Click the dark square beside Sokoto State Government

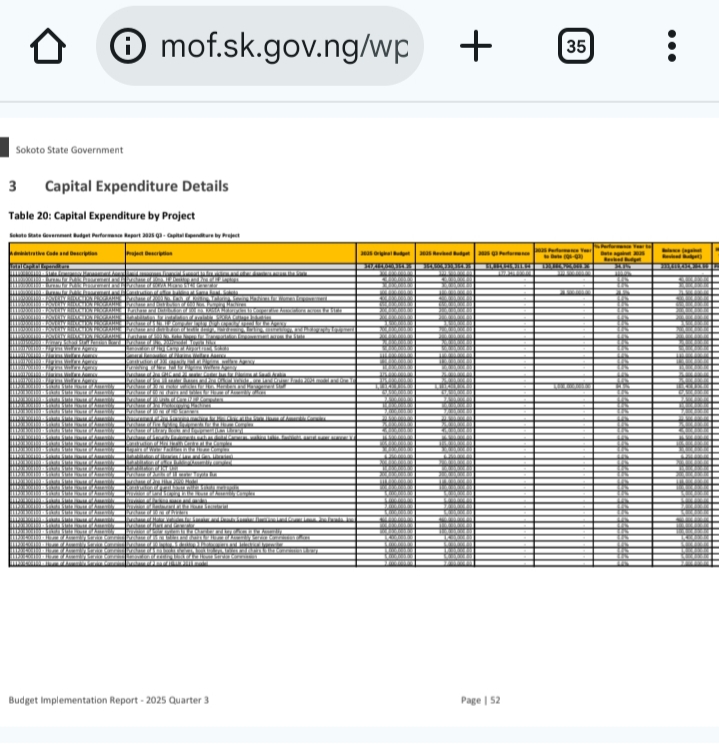[4, 150]
